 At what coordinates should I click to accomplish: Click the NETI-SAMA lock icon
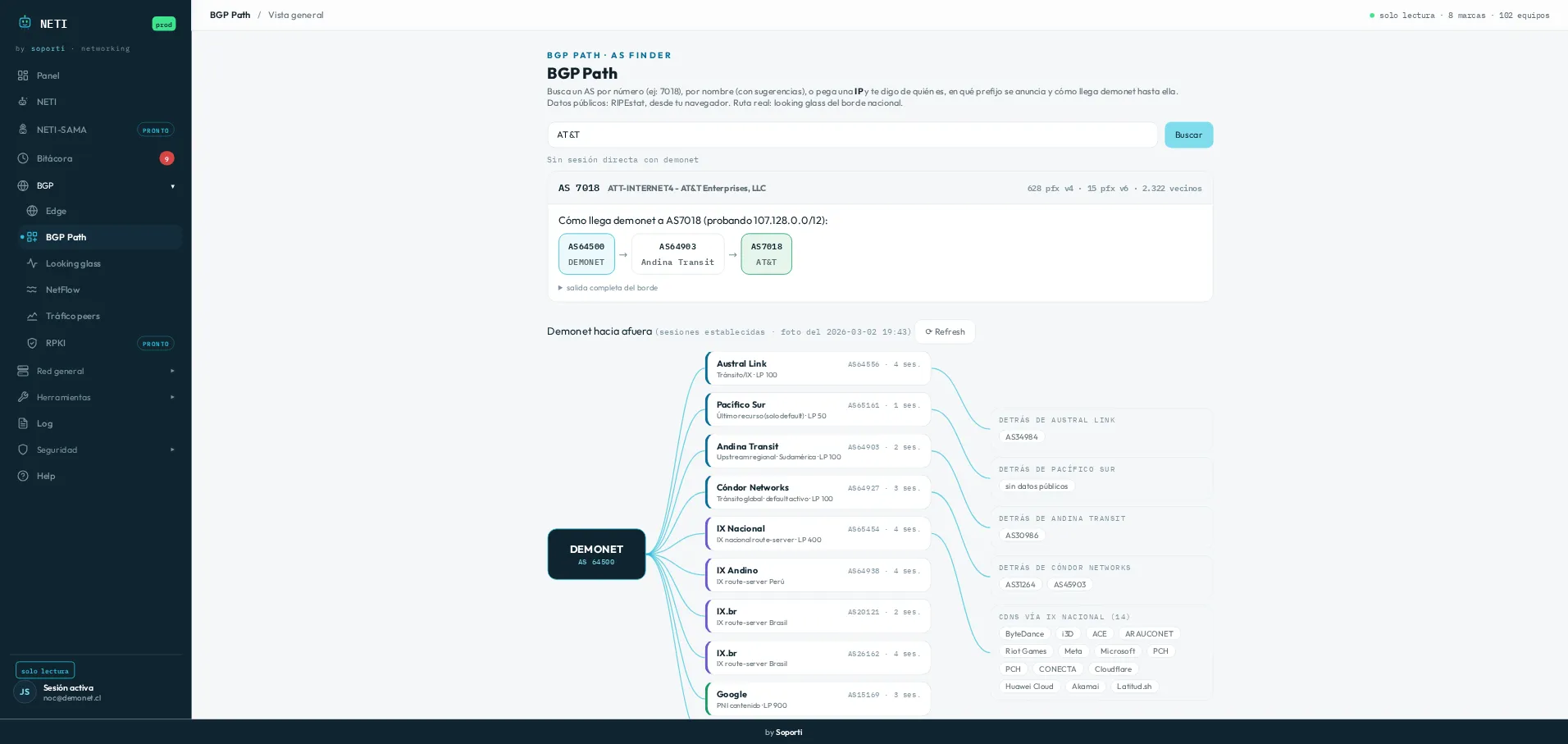tap(23, 130)
